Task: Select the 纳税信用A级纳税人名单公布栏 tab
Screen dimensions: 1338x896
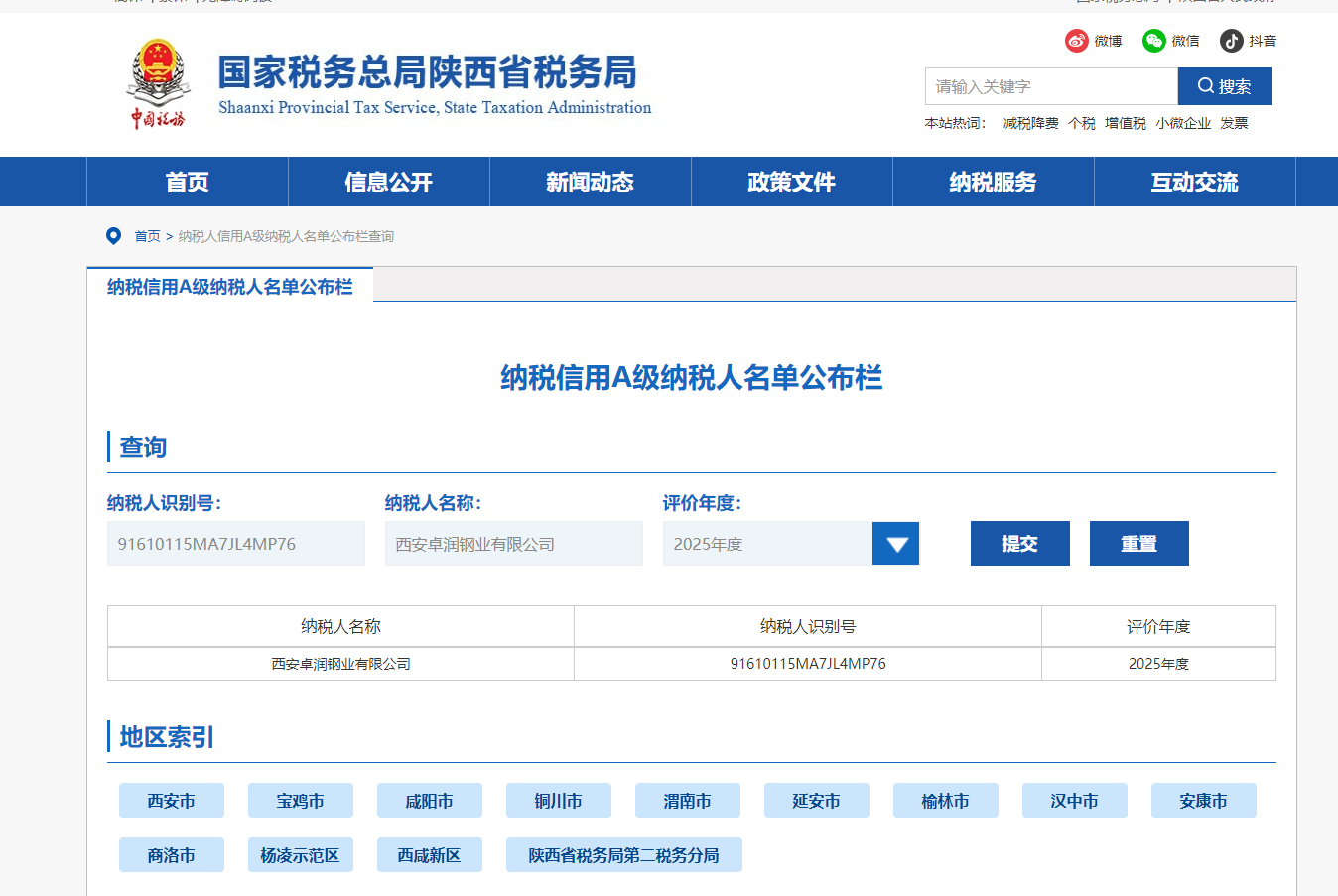Action: click(230, 286)
